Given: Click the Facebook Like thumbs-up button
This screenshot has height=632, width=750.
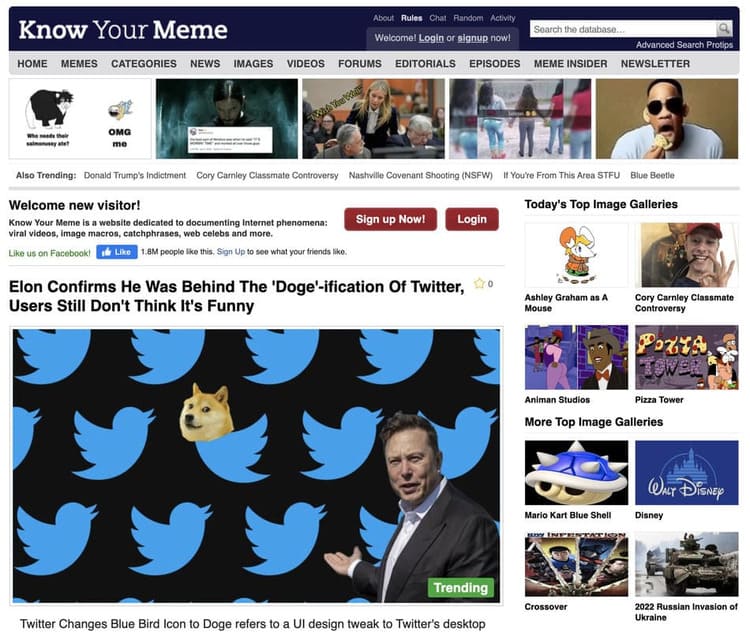Looking at the screenshot, I should 117,252.
